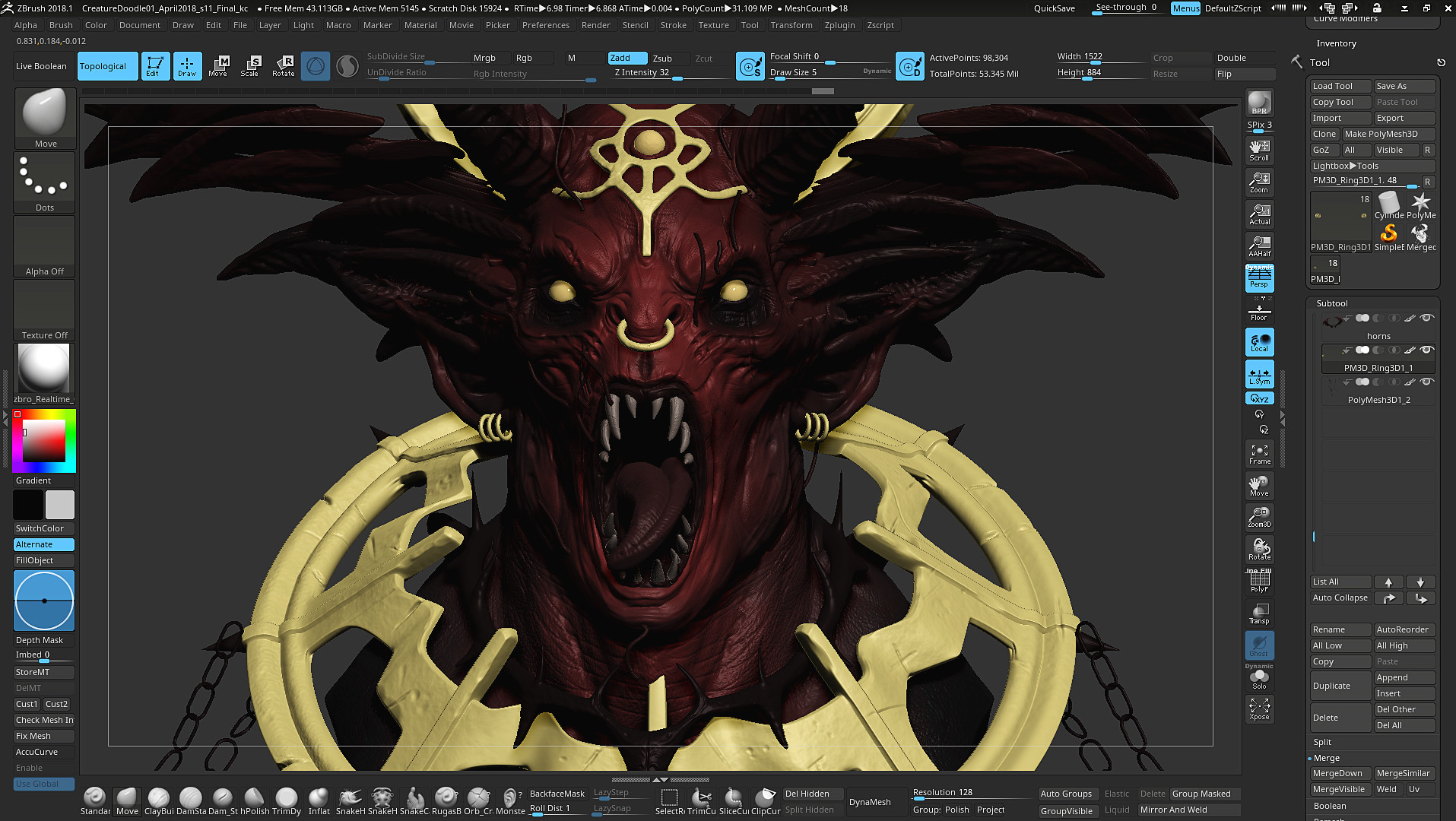Toggle Live Boolean mode
The height and width of the screenshot is (821, 1456).
point(41,66)
